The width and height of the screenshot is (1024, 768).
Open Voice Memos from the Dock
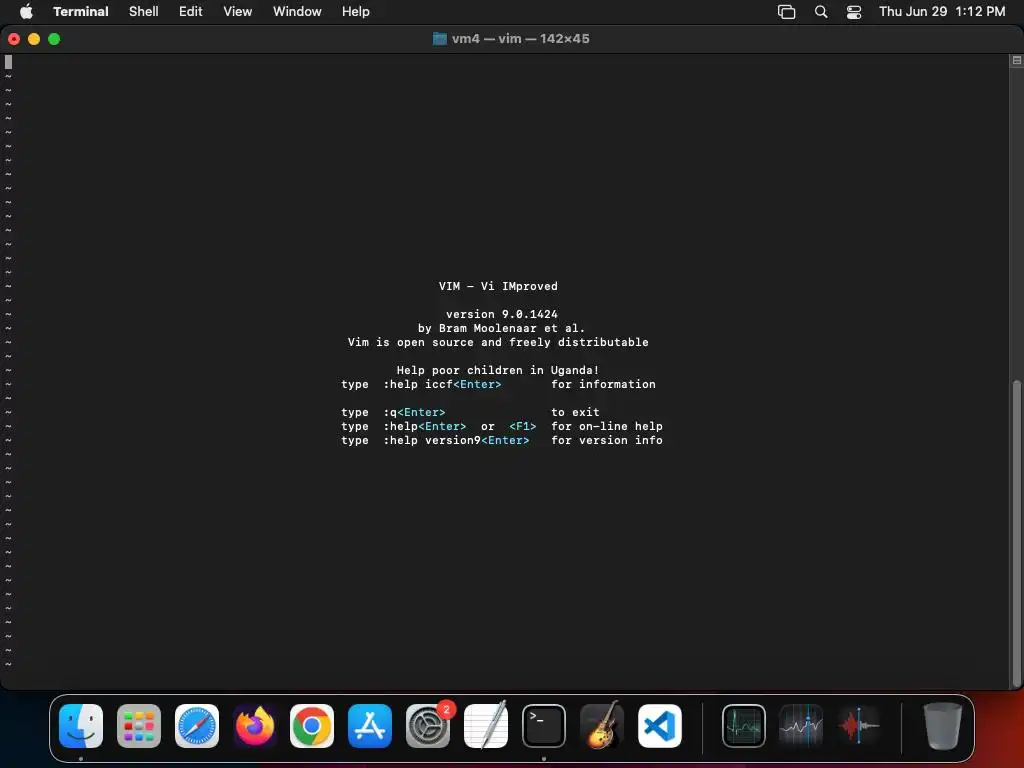pyautogui.click(x=859, y=726)
